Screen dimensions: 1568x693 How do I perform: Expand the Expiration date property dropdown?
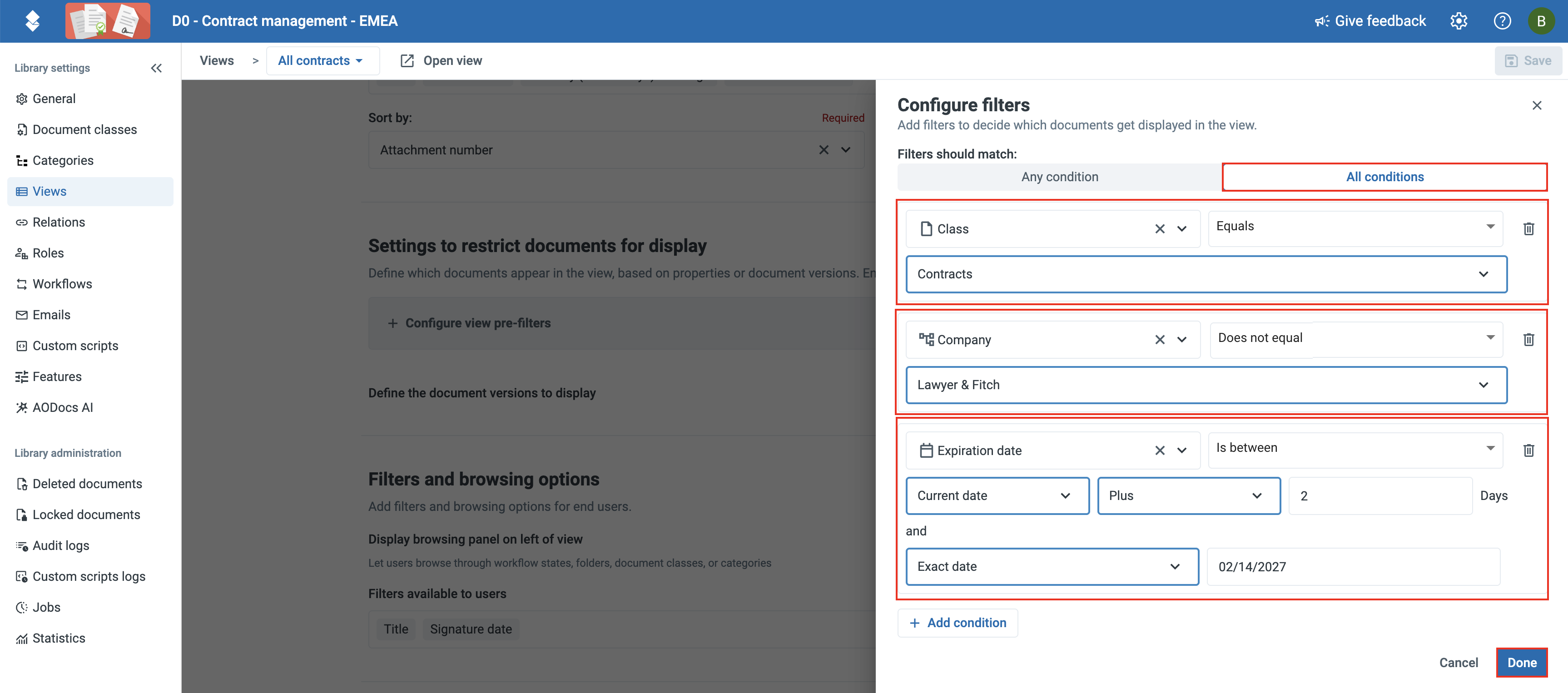tap(1181, 450)
